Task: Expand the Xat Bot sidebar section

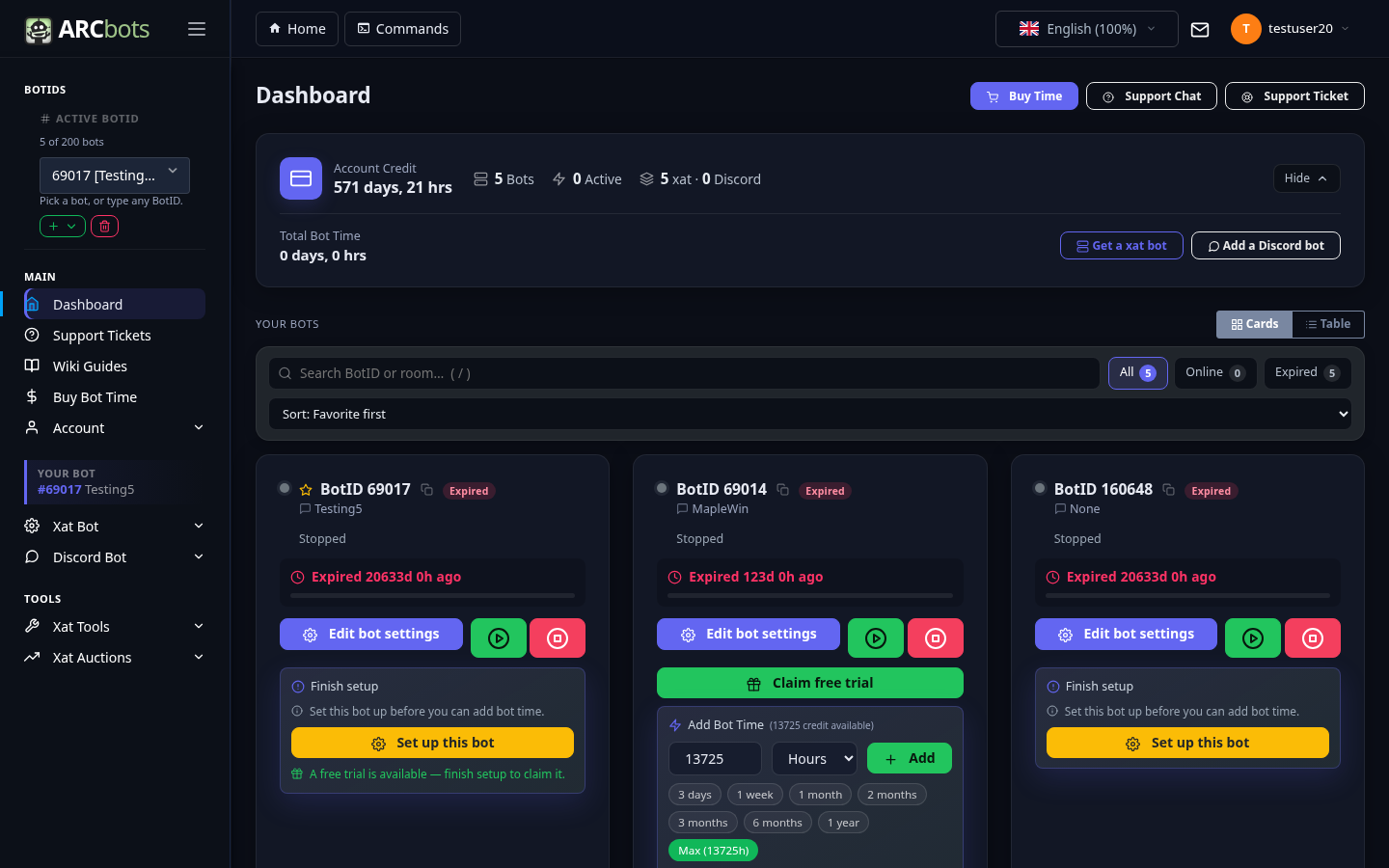Action: click(115, 527)
